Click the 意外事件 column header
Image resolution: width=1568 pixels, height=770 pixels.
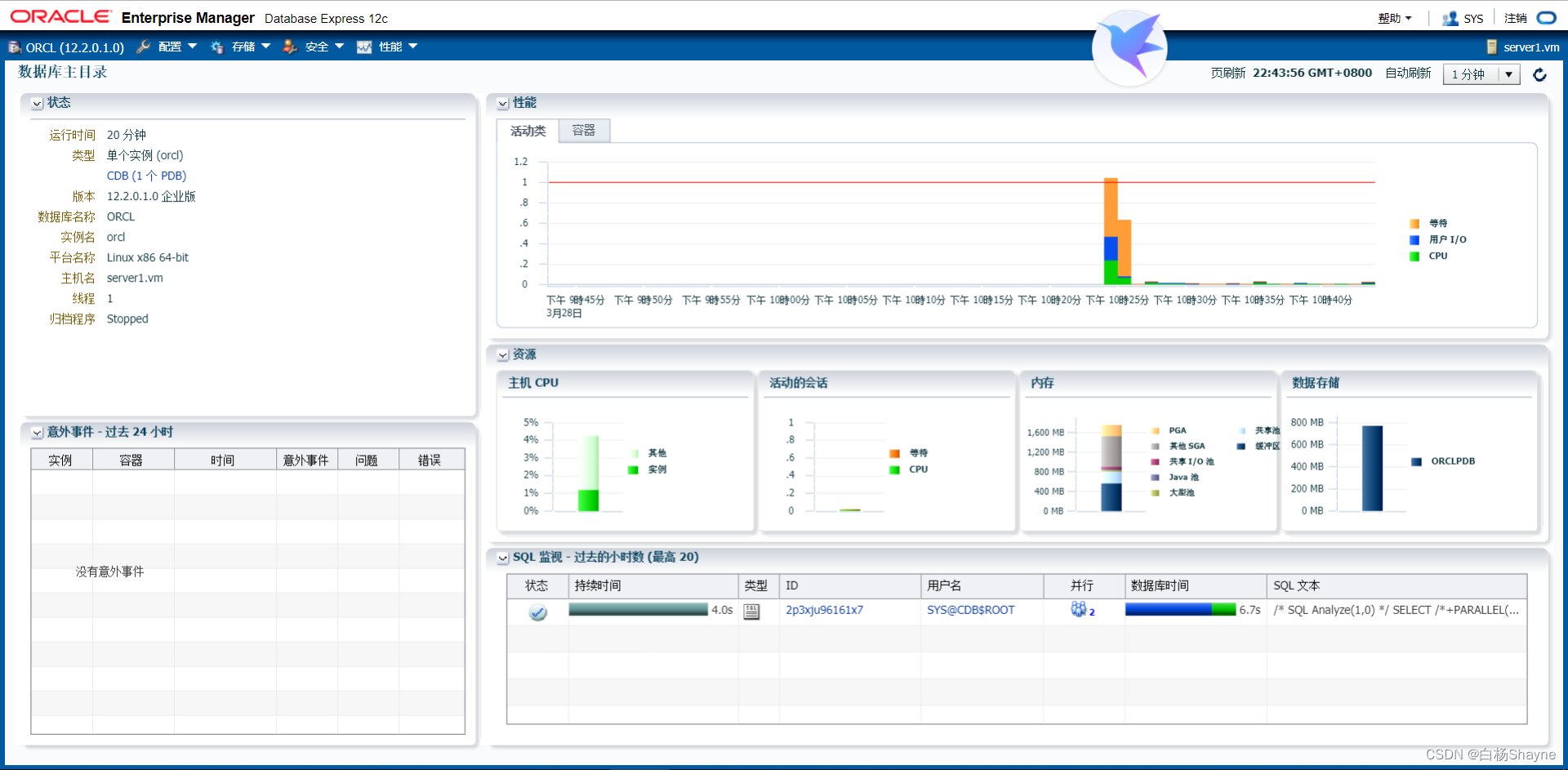(306, 461)
